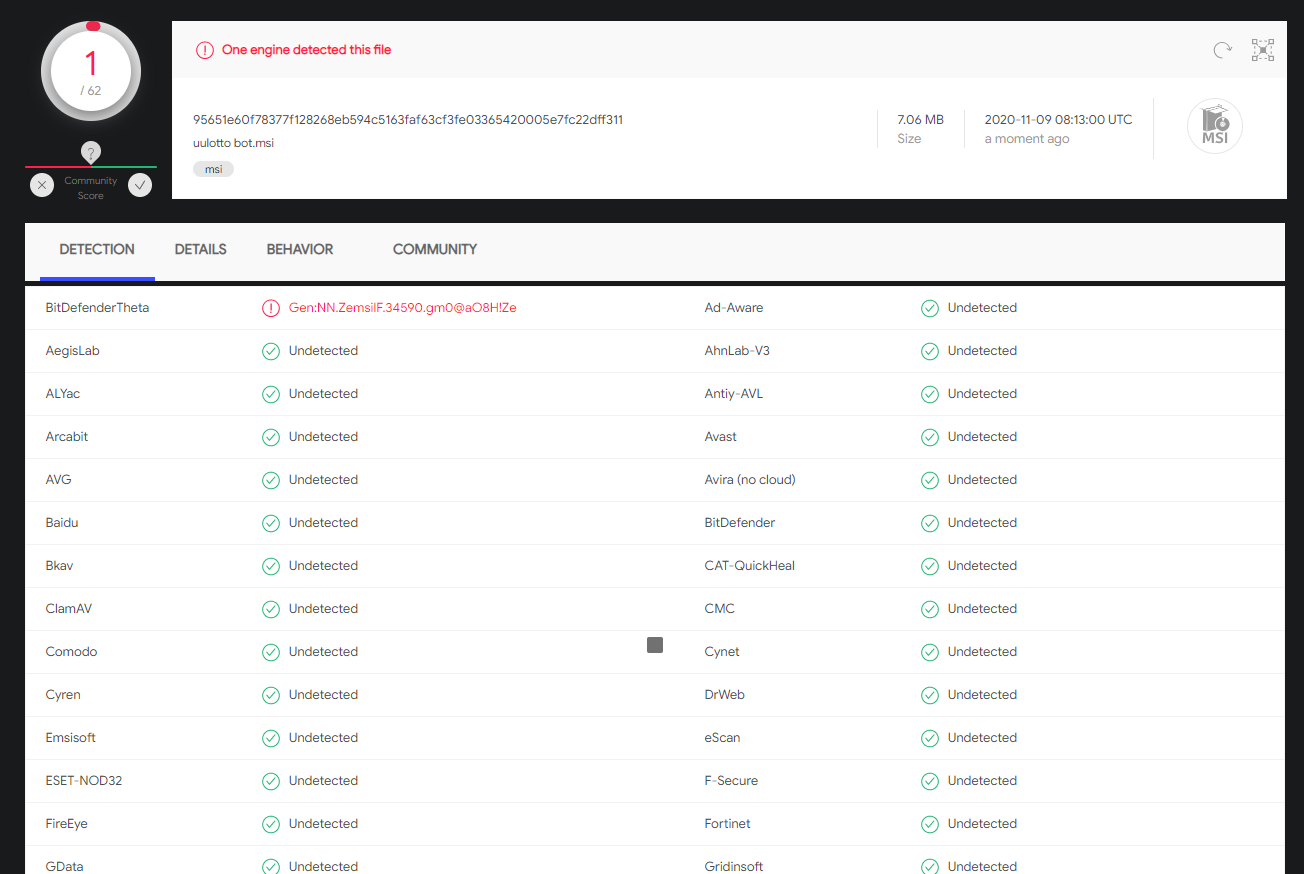1304x874 pixels.
Task: Go to the COMMUNITY tab
Action: tap(435, 250)
